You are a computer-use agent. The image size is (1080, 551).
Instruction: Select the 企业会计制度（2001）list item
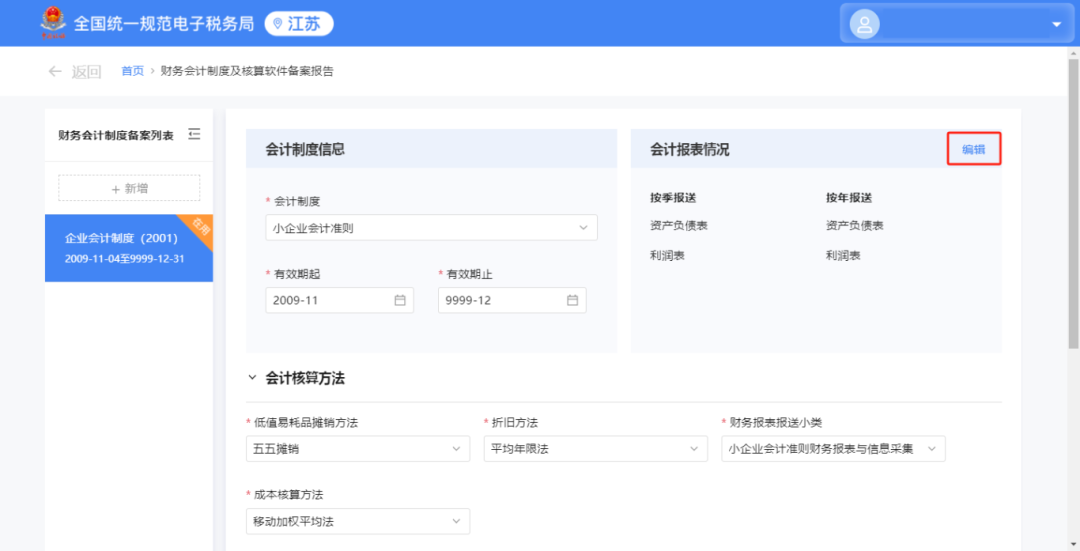coord(129,248)
